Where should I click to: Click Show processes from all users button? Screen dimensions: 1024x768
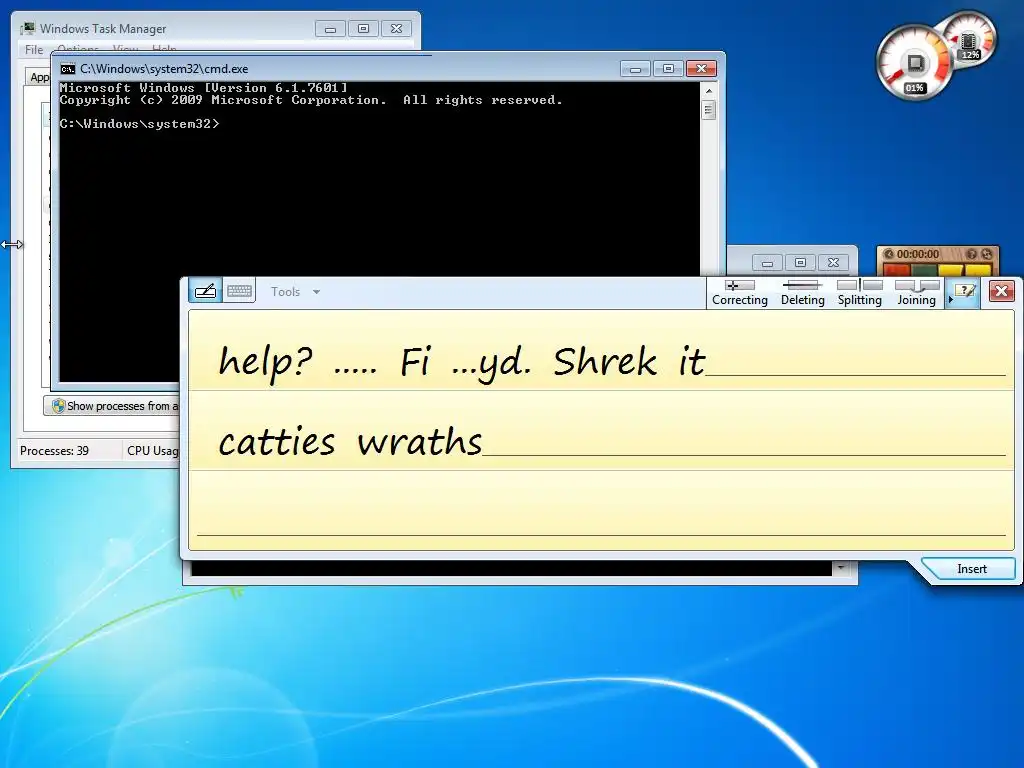(x=112, y=406)
